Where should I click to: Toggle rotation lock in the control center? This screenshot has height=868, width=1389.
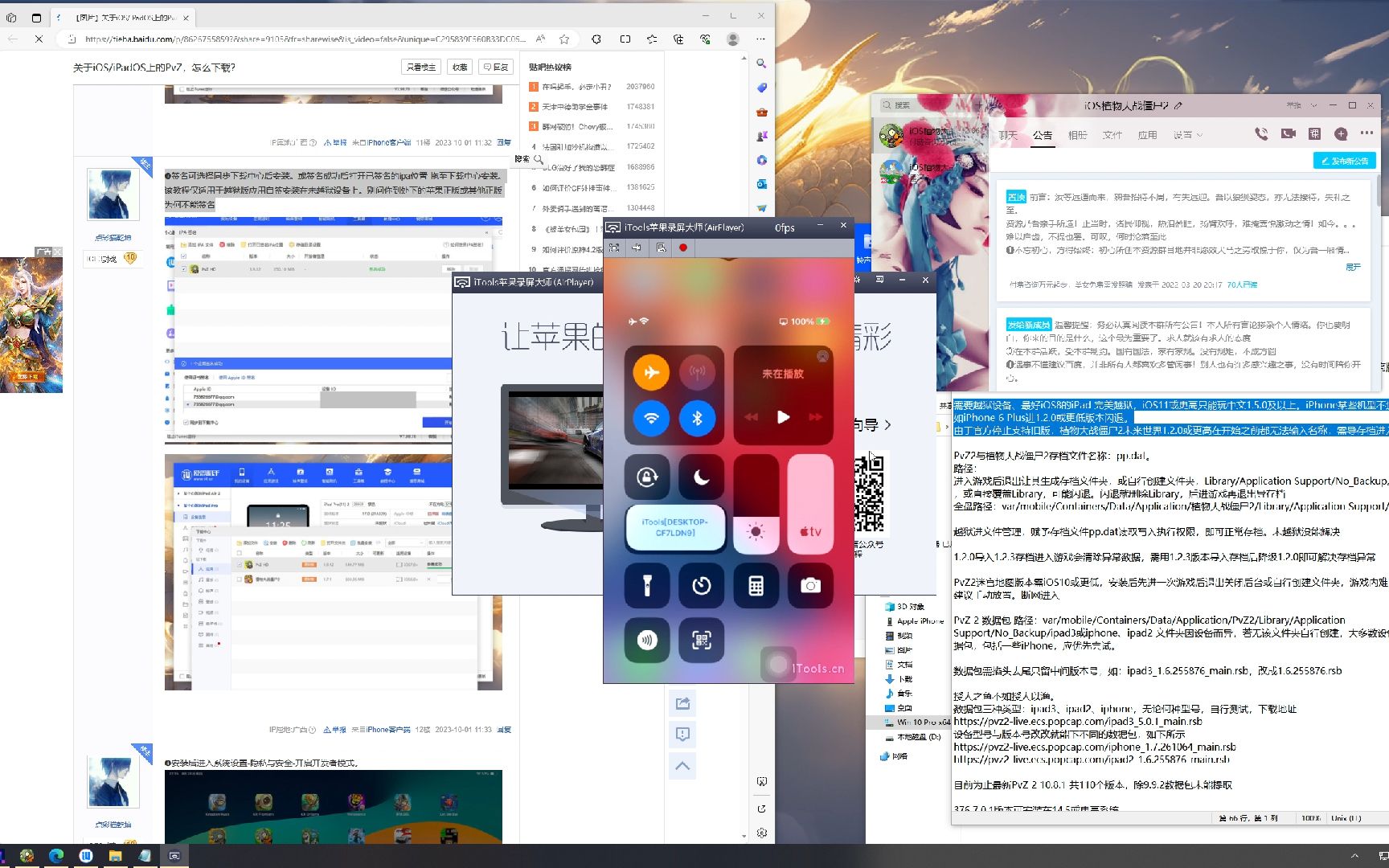coord(647,477)
